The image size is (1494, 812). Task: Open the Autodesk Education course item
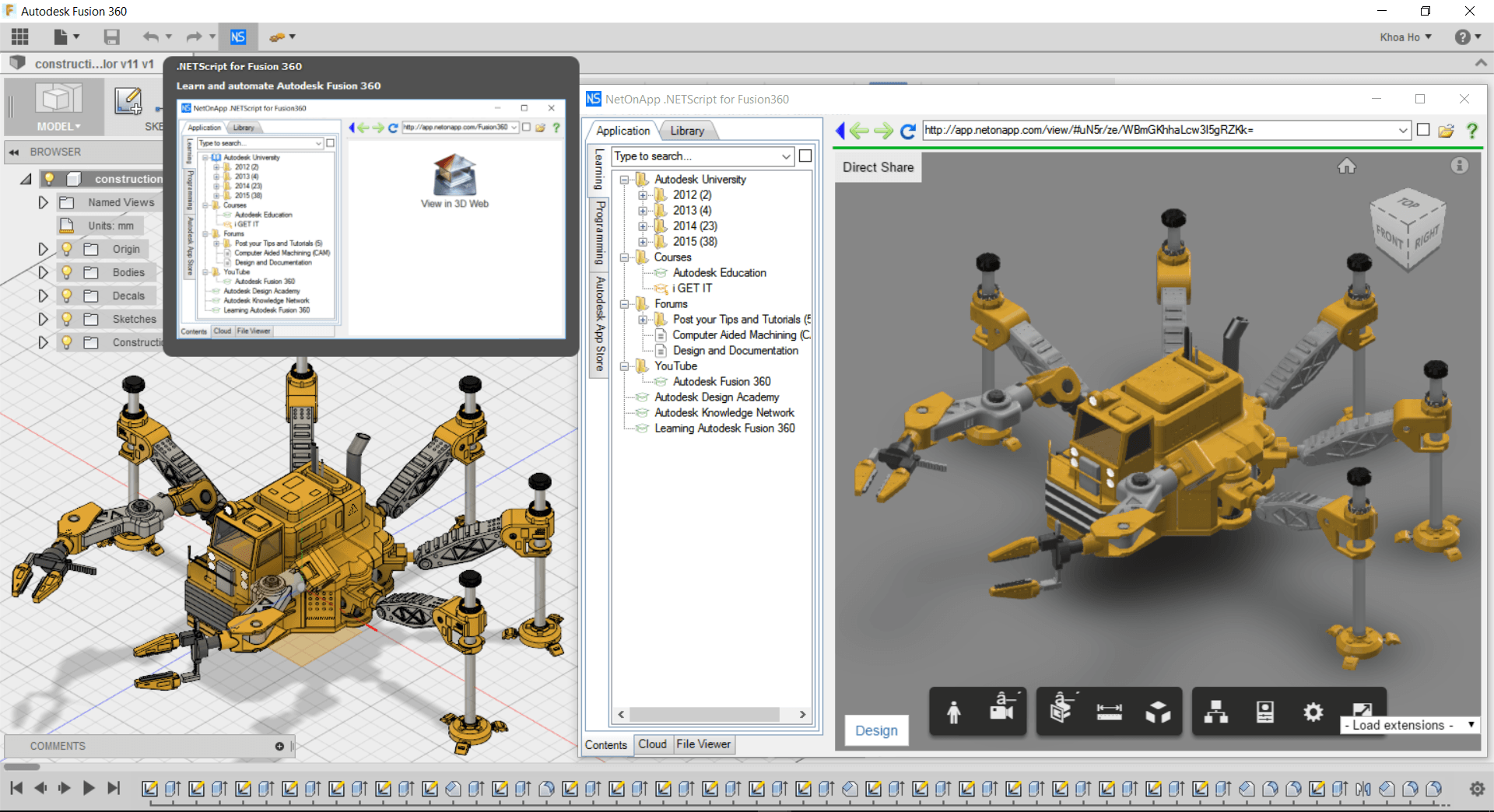719,273
